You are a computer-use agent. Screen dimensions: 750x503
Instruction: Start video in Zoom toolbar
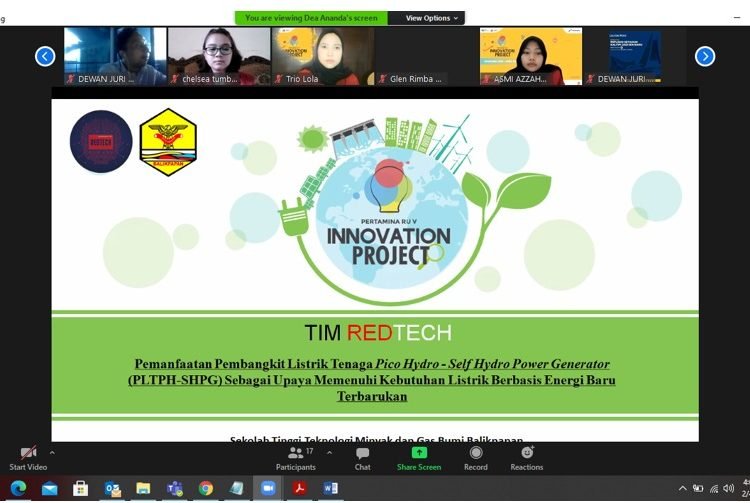click(28, 459)
